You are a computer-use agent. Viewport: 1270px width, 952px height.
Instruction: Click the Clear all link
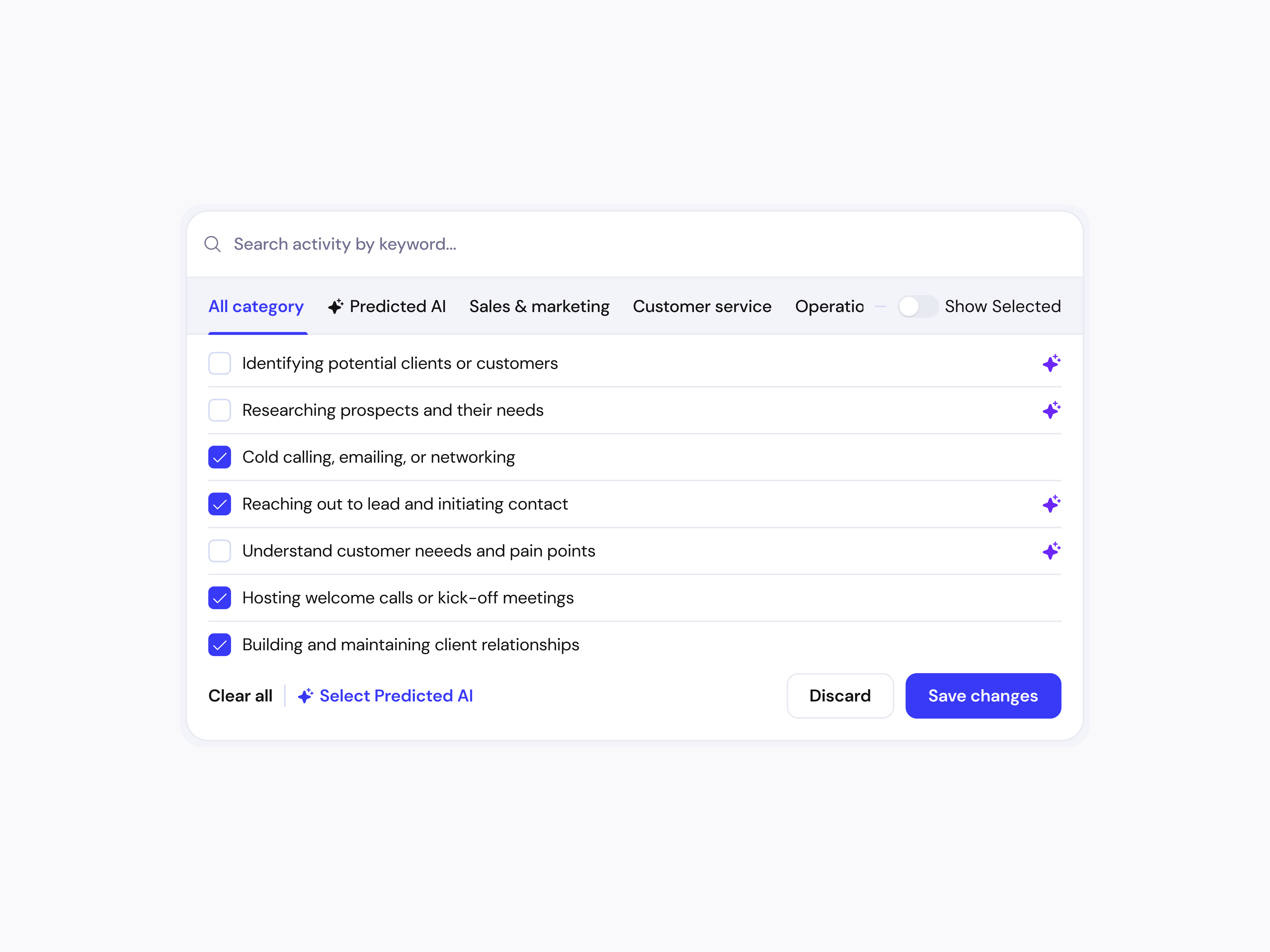(241, 695)
